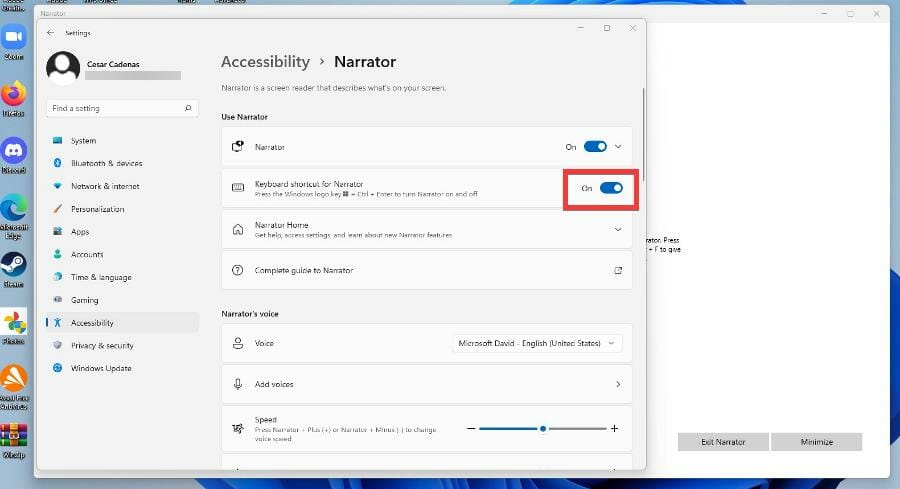
Task: Click the Narrator row icon
Action: [x=238, y=146]
